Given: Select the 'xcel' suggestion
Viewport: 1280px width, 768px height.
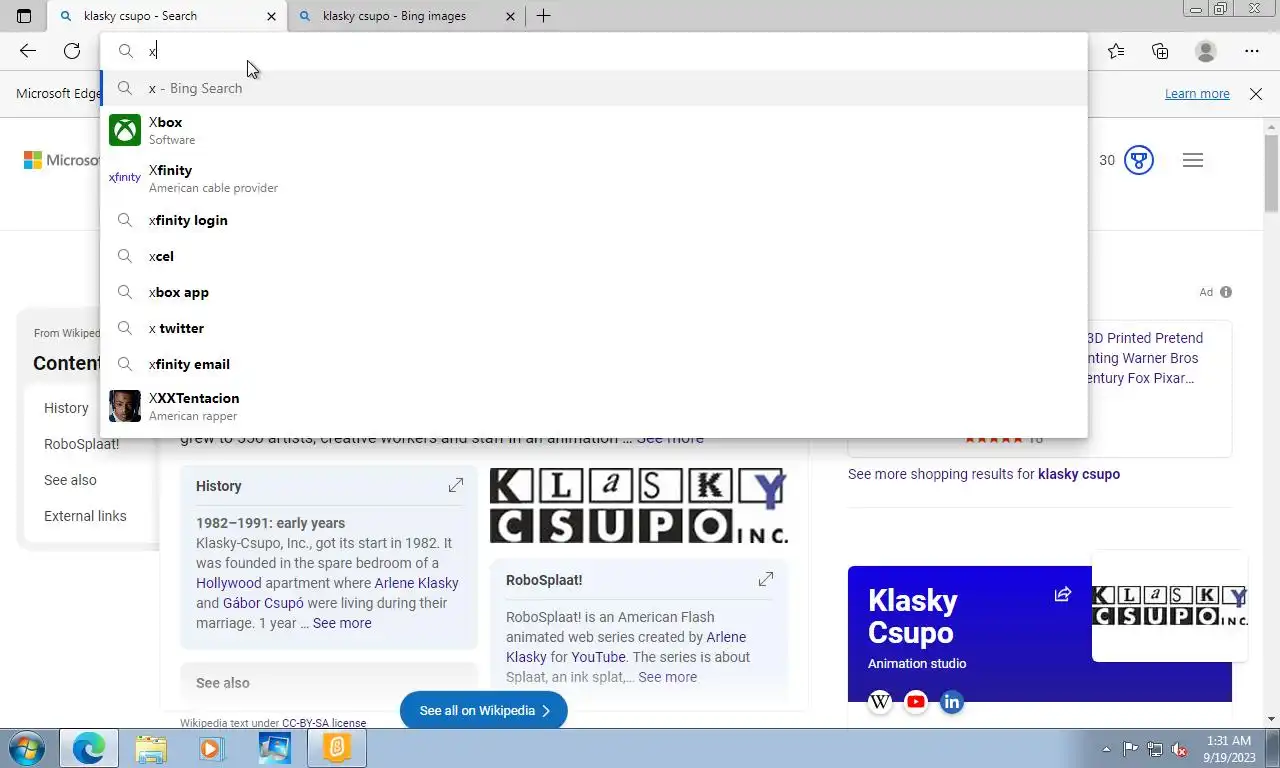Looking at the screenshot, I should (594, 256).
